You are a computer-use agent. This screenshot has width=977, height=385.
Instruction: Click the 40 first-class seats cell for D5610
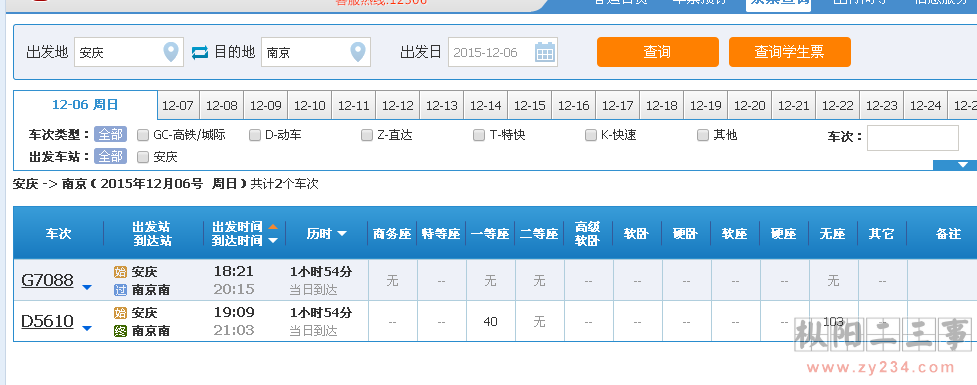coord(490,321)
